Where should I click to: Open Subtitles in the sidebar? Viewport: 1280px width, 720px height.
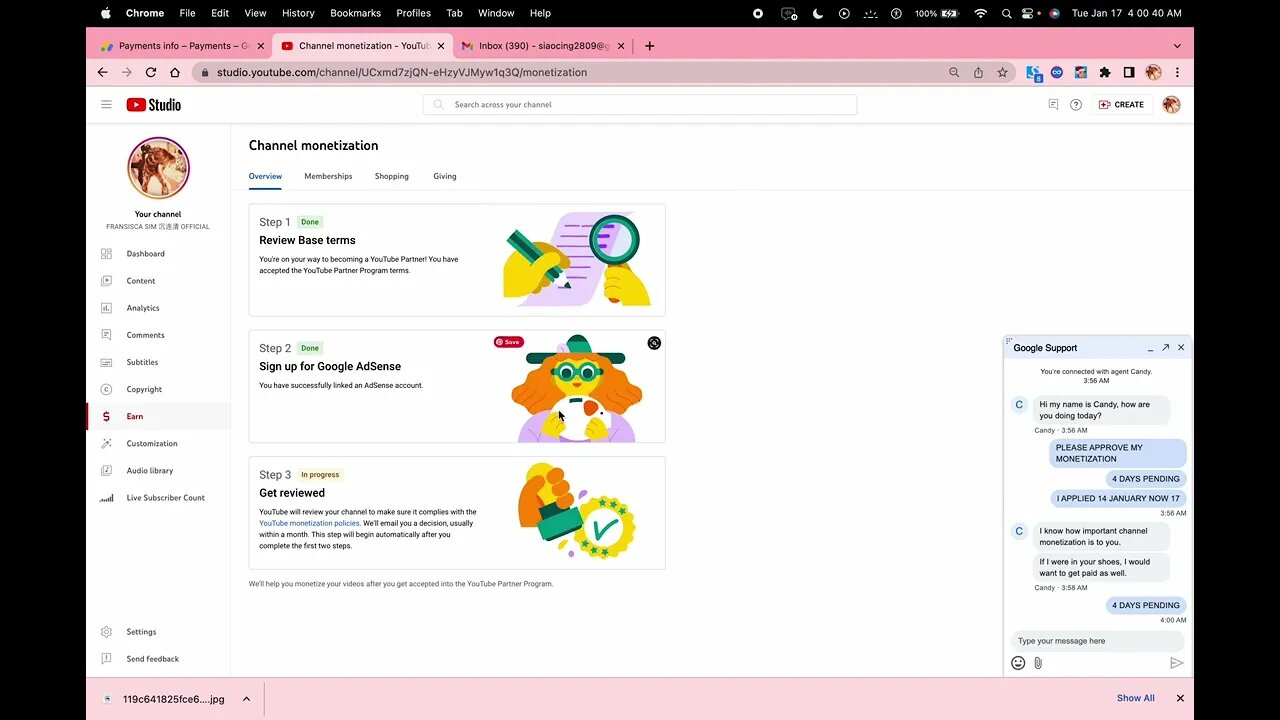[x=142, y=362]
